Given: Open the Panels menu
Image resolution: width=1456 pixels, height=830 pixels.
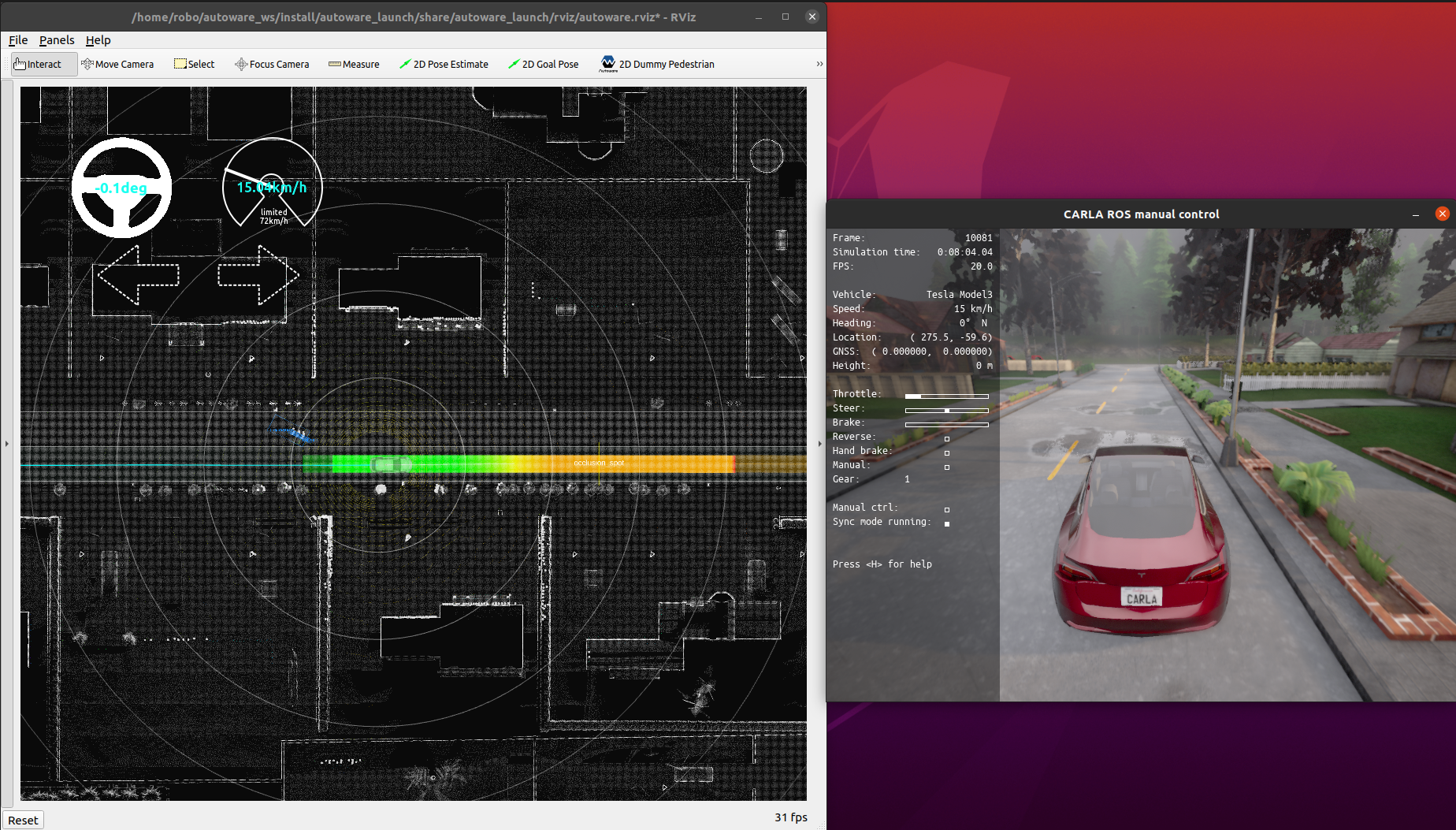Looking at the screenshot, I should coord(57,40).
